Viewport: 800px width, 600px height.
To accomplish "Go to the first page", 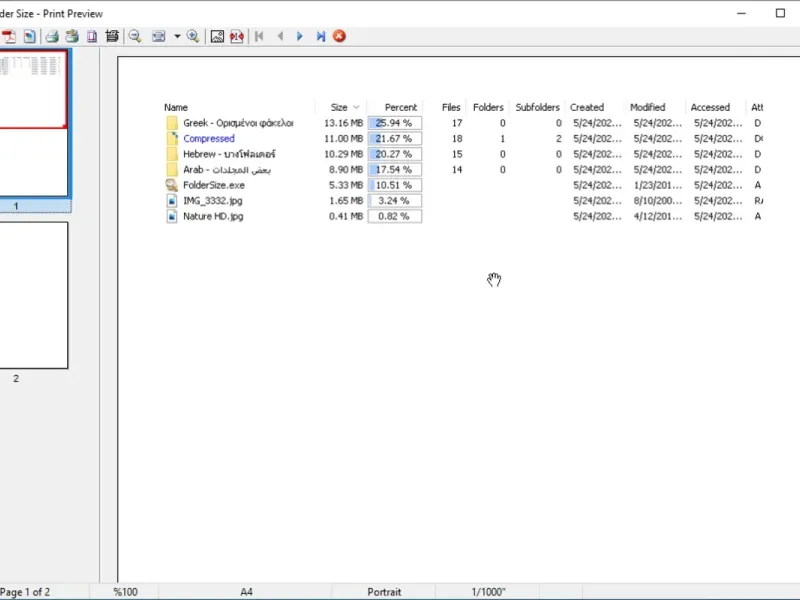I will pyautogui.click(x=260, y=36).
